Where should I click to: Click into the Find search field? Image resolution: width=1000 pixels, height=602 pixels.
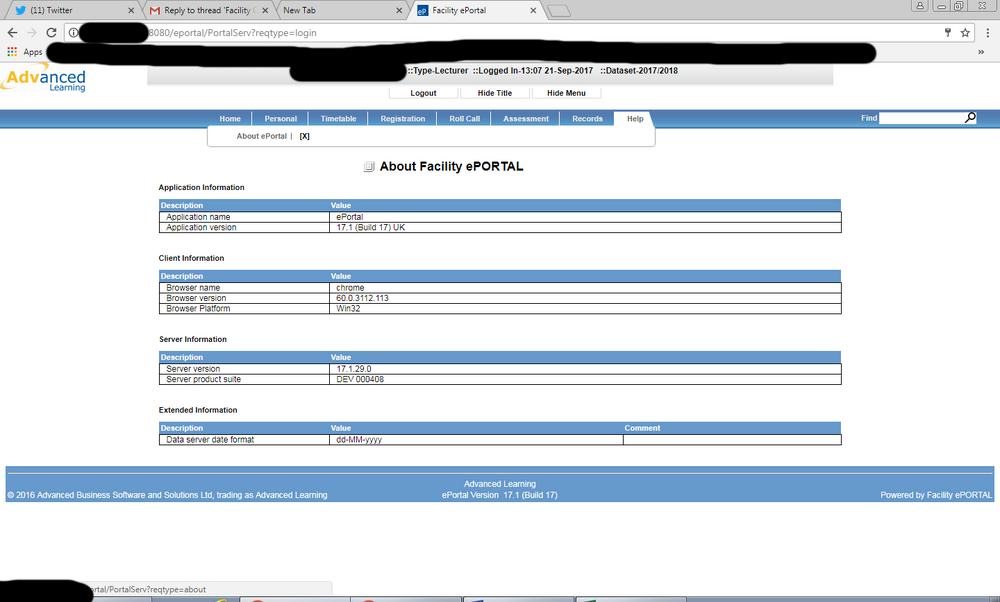coord(921,118)
